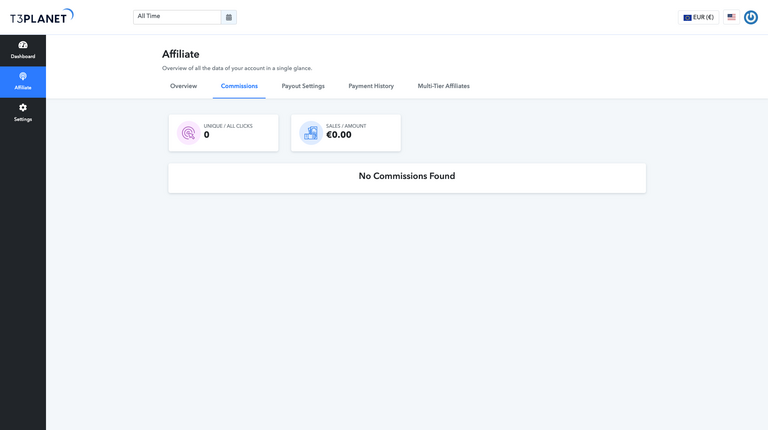Screen dimensions: 768x430
Task: Click the No Commissions Found message
Action: 407,176
